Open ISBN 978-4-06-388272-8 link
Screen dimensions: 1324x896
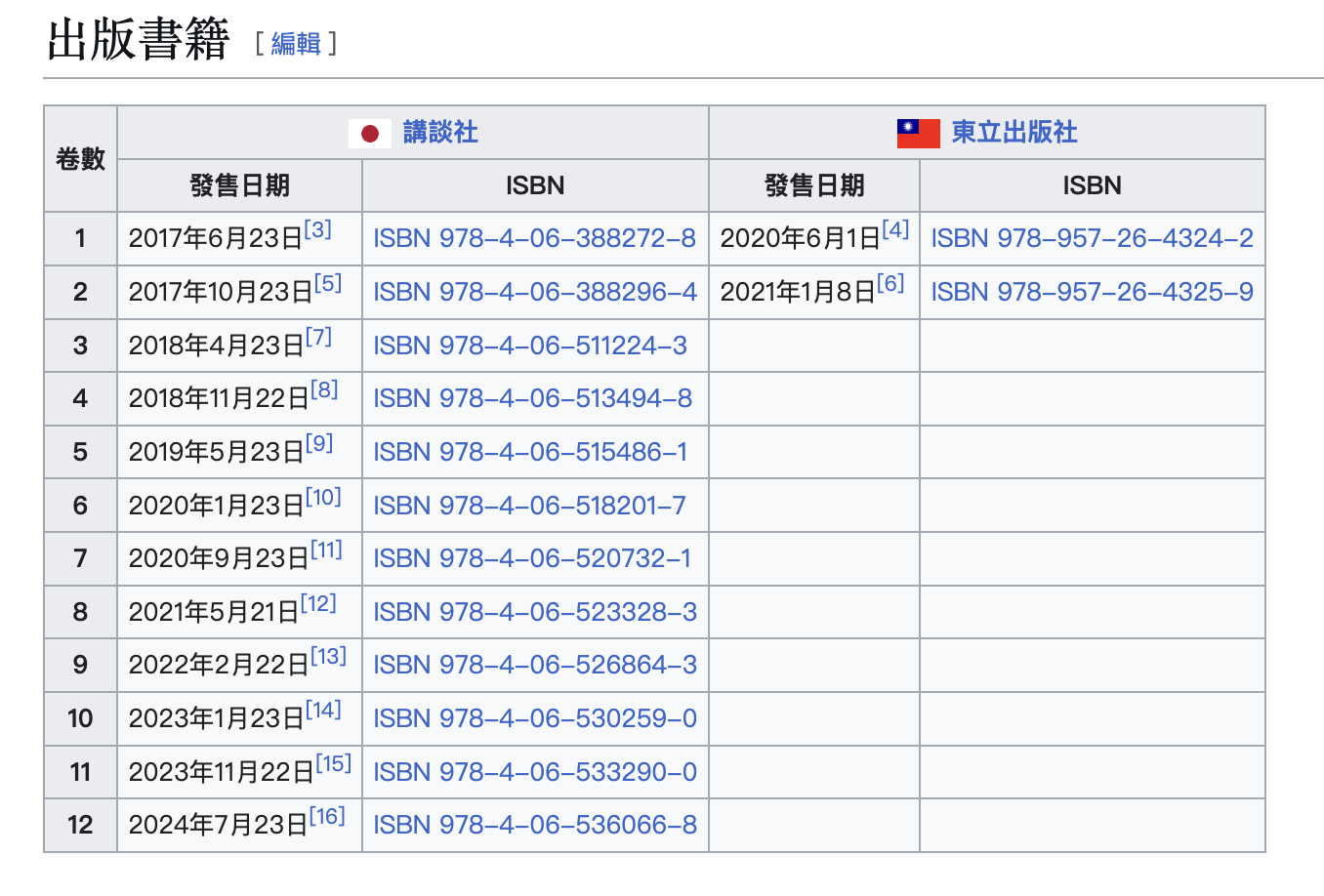click(535, 238)
